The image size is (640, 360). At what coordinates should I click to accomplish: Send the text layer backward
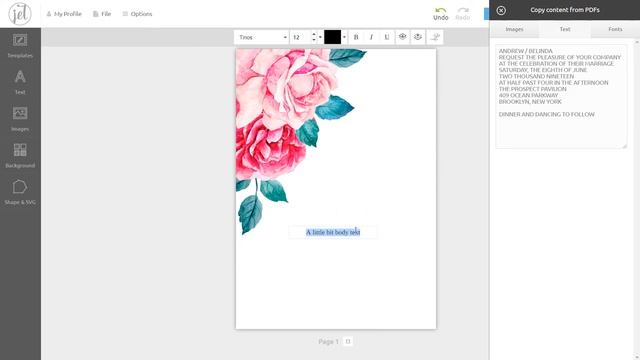(418, 37)
